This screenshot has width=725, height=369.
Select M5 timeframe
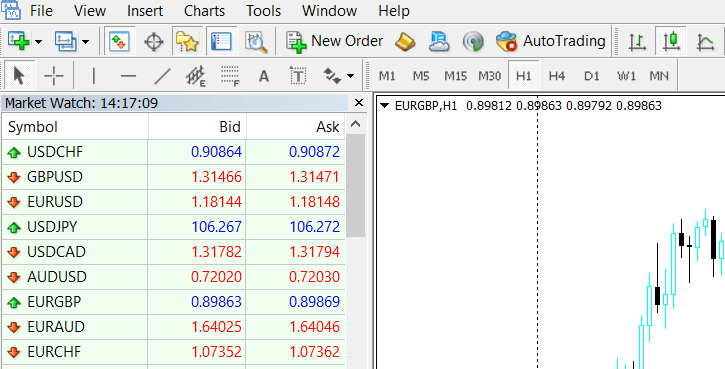point(421,75)
